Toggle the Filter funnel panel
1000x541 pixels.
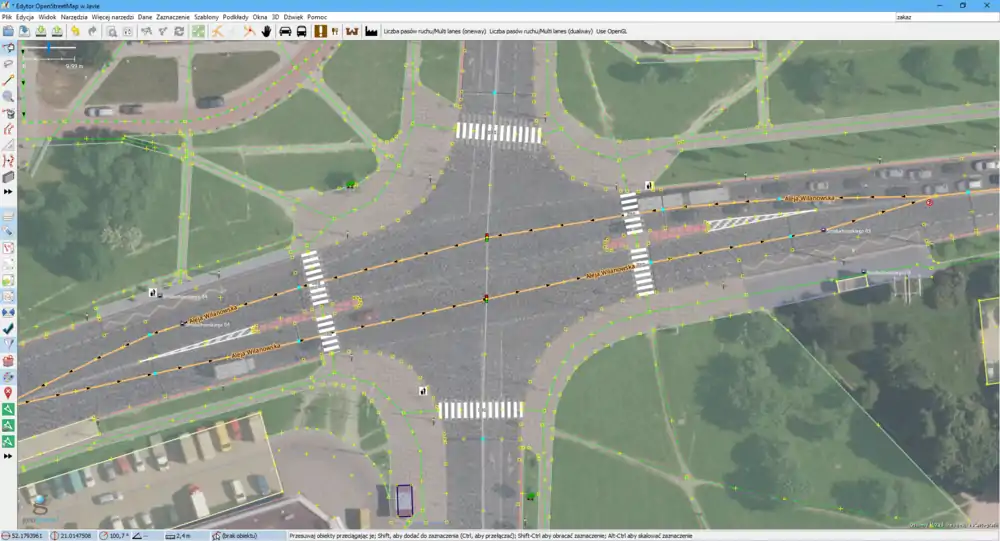click(x=8, y=344)
